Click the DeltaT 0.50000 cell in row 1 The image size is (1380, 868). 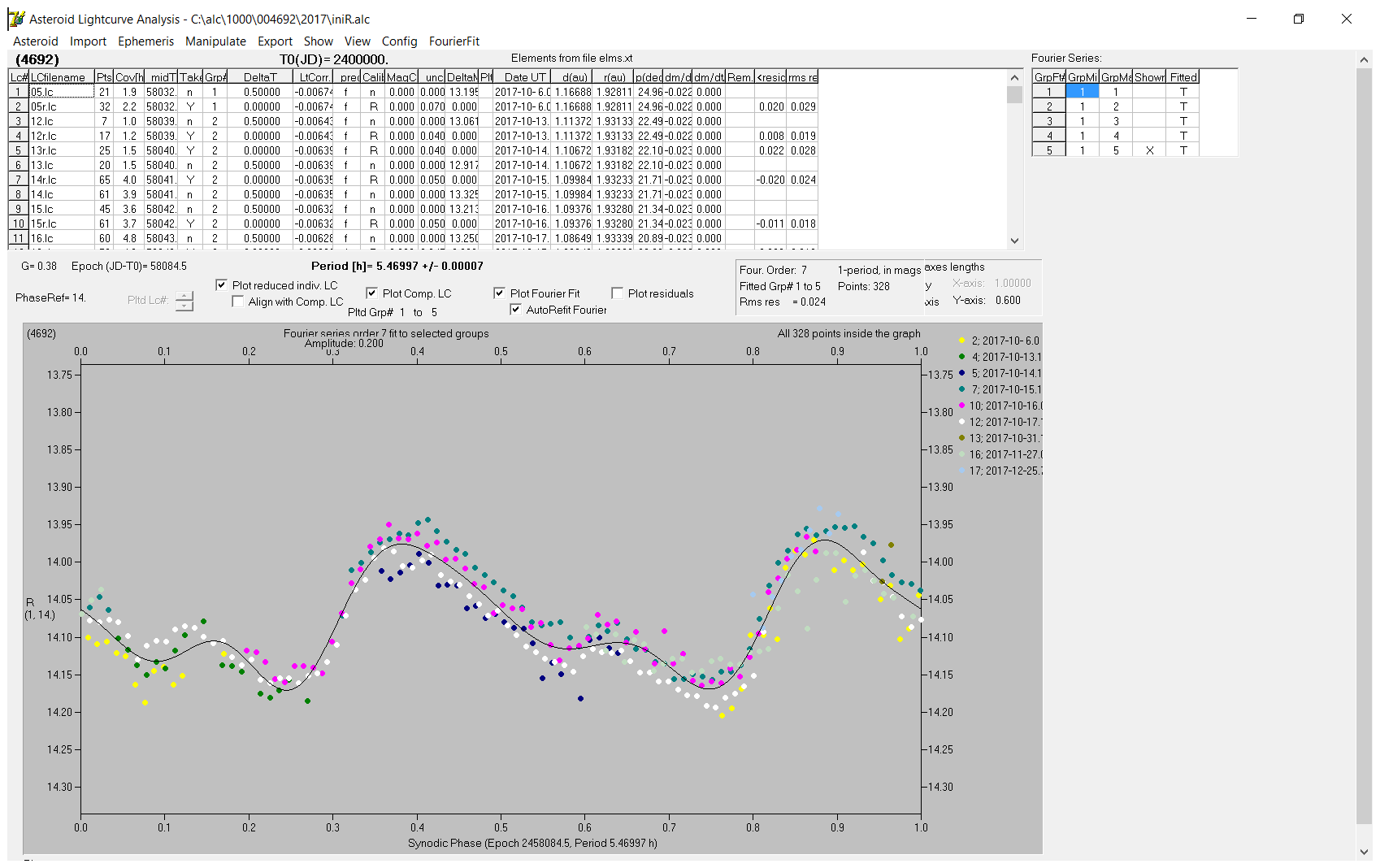(260, 92)
